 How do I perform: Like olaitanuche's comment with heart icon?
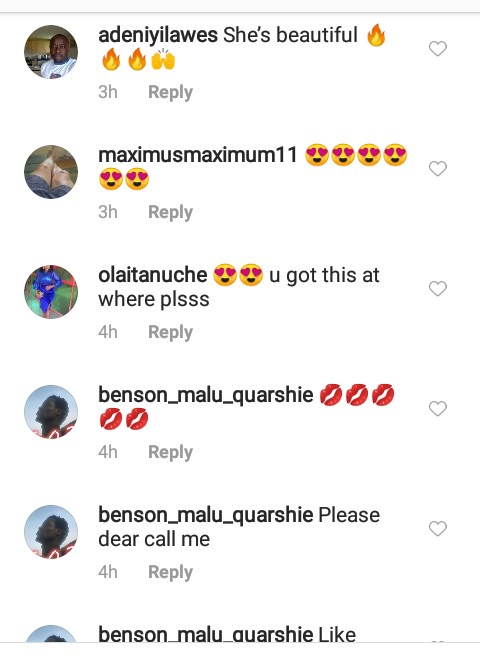tap(438, 288)
